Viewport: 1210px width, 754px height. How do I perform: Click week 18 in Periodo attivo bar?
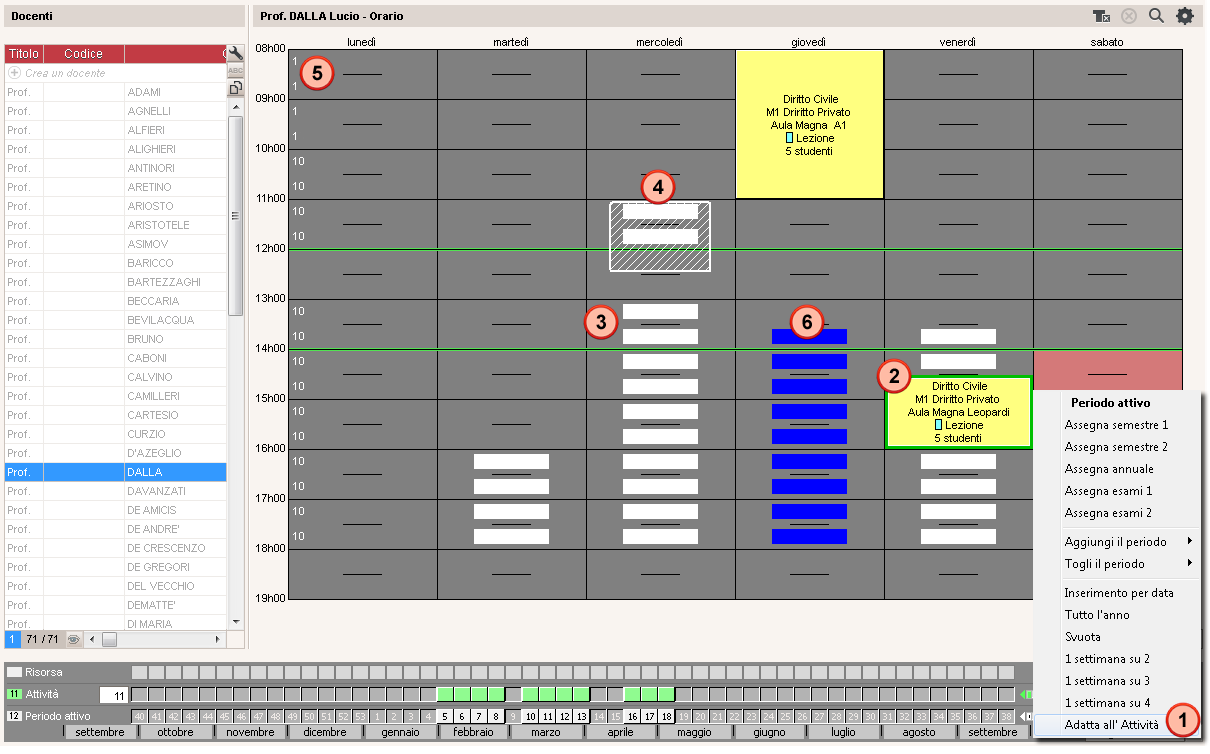[665, 716]
